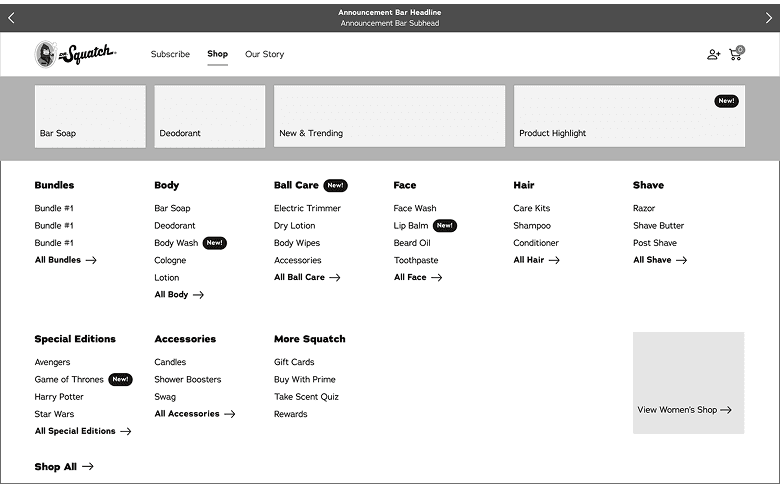Screen dimensions: 780x488
Task: Open Lotion under Body
Action: [x=167, y=278]
